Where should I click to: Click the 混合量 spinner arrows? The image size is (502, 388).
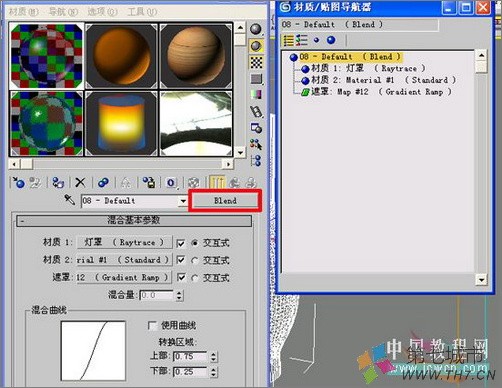179,295
